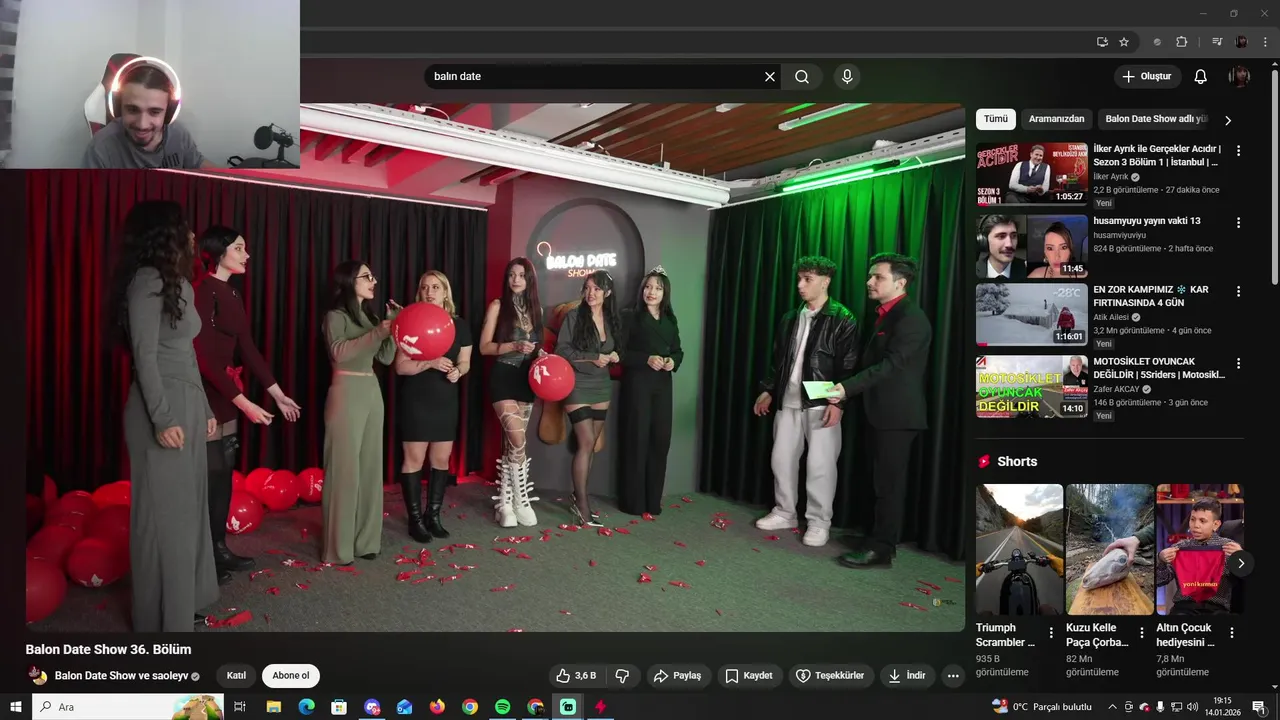
Task: Launch Microsoft Edge from taskbar
Action: (x=306, y=707)
